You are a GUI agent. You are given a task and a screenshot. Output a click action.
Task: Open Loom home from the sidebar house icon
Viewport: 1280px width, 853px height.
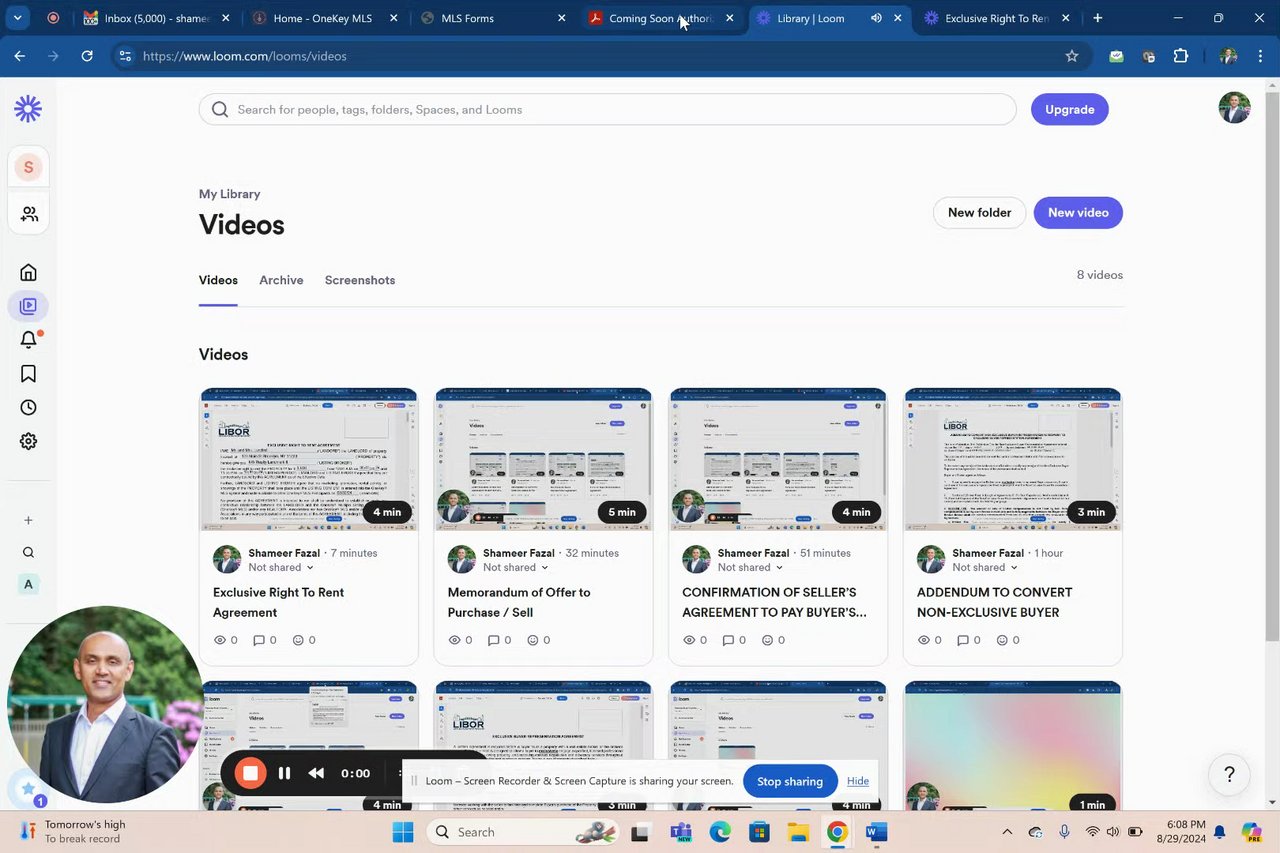(x=28, y=272)
